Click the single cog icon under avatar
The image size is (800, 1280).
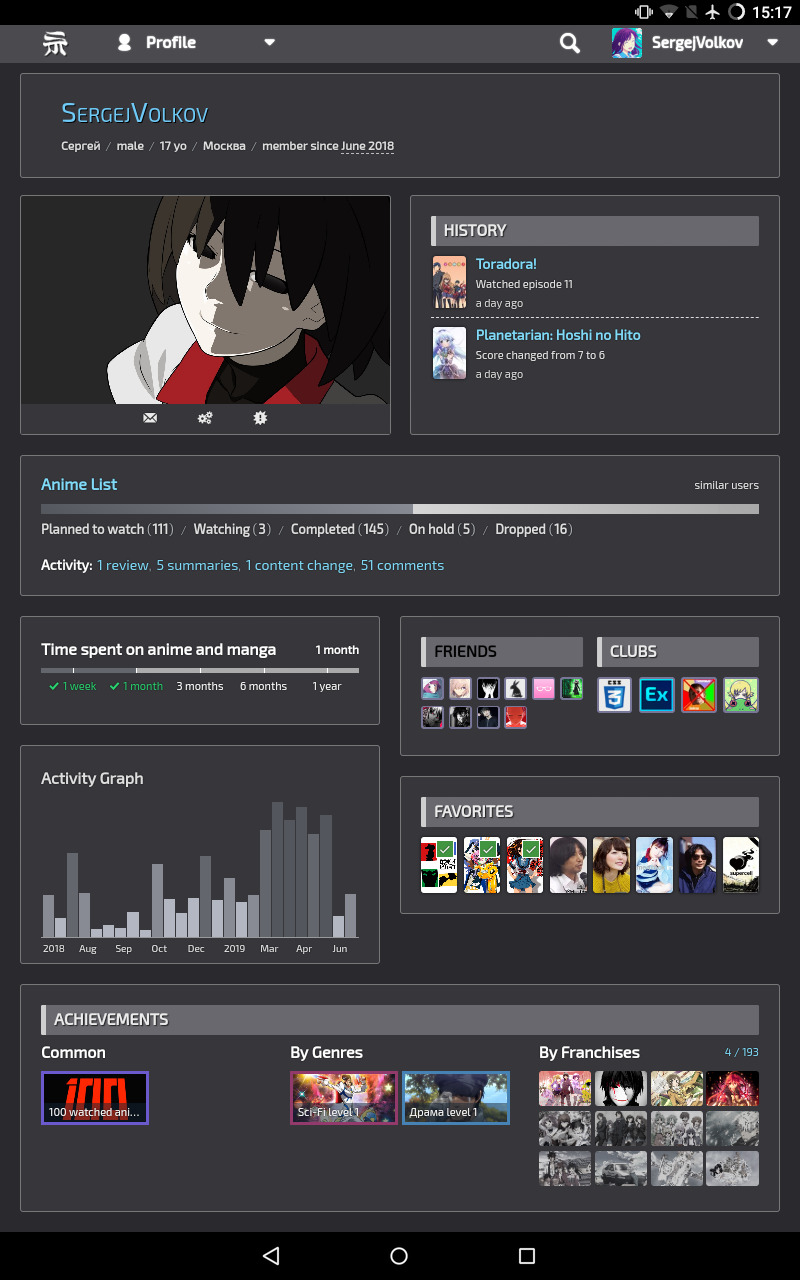[x=260, y=418]
